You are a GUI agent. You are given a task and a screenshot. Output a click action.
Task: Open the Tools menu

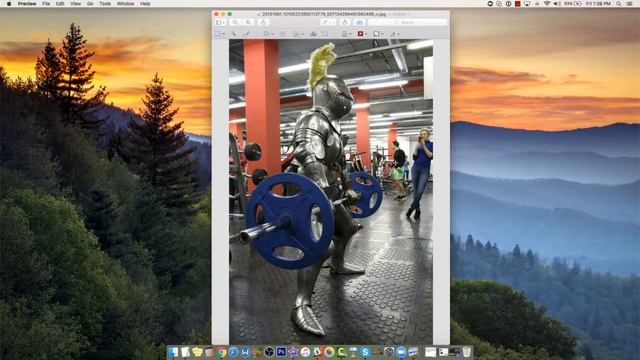[105, 4]
